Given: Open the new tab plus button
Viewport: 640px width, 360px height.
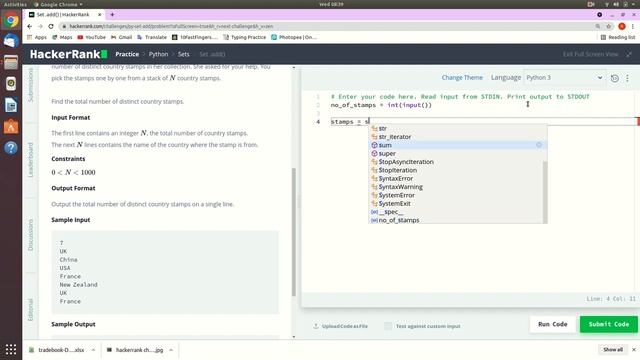Looking at the screenshot, I should coord(112,14).
